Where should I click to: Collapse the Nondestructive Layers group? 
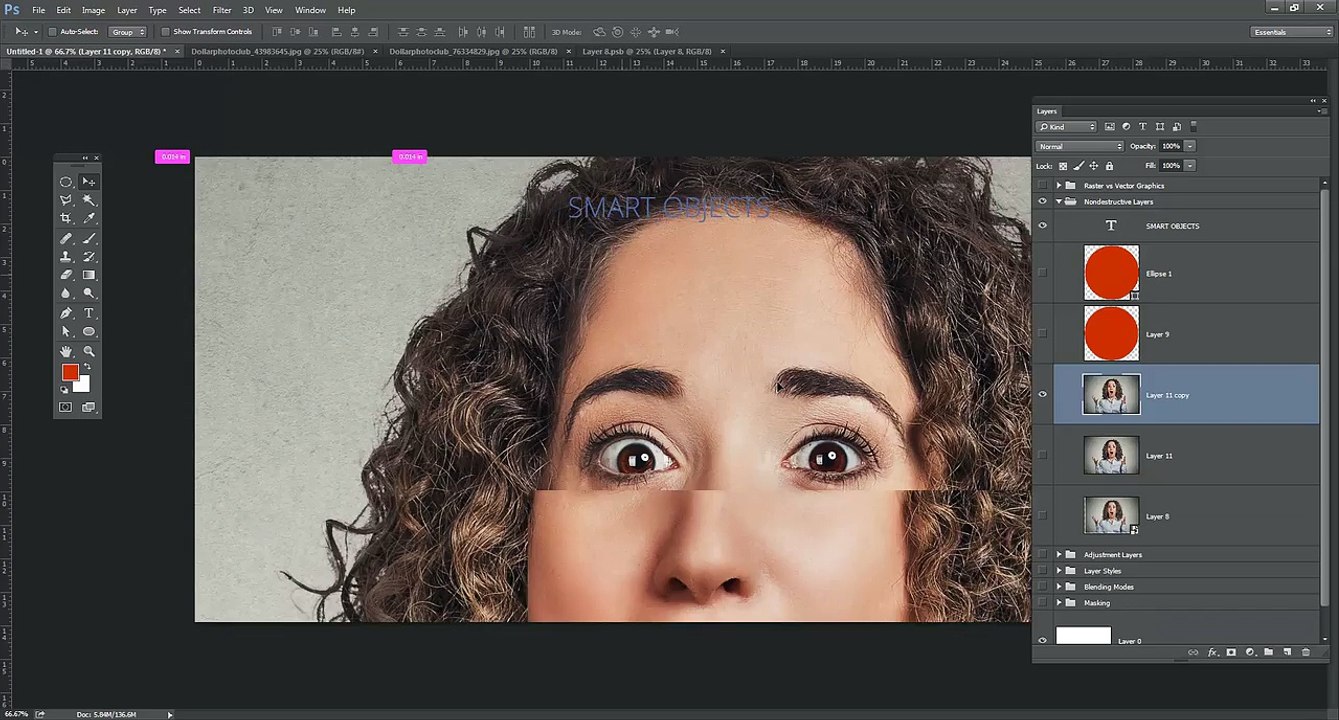coord(1059,202)
